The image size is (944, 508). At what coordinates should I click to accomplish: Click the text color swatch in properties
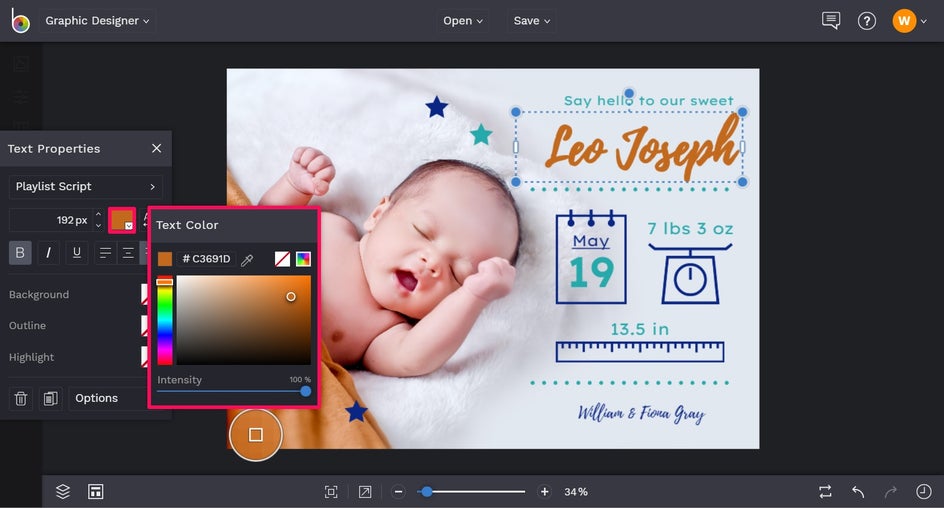tap(122, 220)
